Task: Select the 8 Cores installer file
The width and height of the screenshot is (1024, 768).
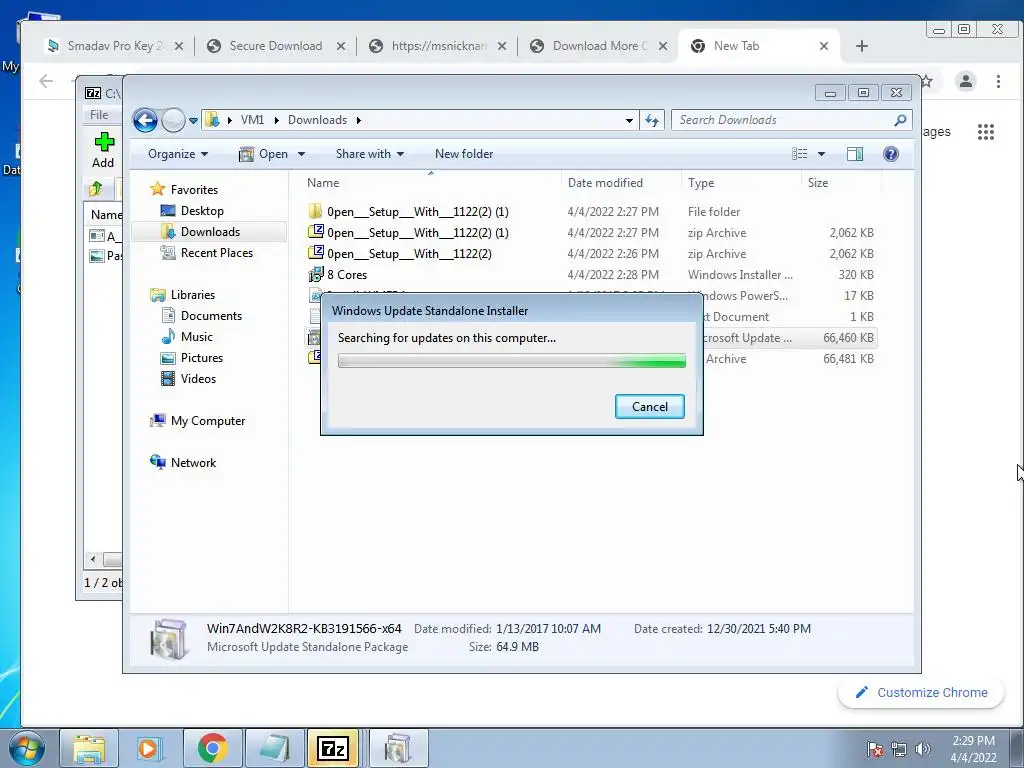Action: 592,274
